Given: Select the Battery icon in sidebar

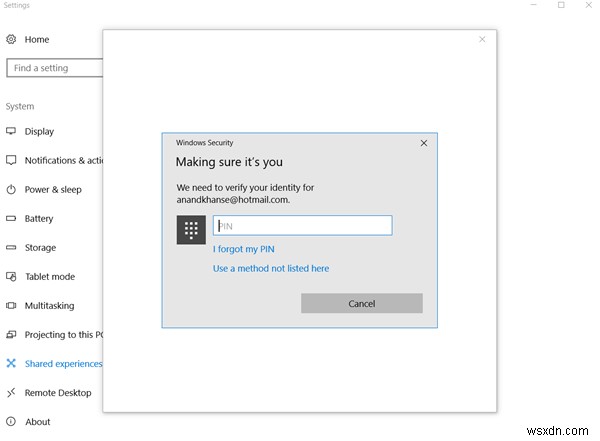Looking at the screenshot, I should click(11, 218).
